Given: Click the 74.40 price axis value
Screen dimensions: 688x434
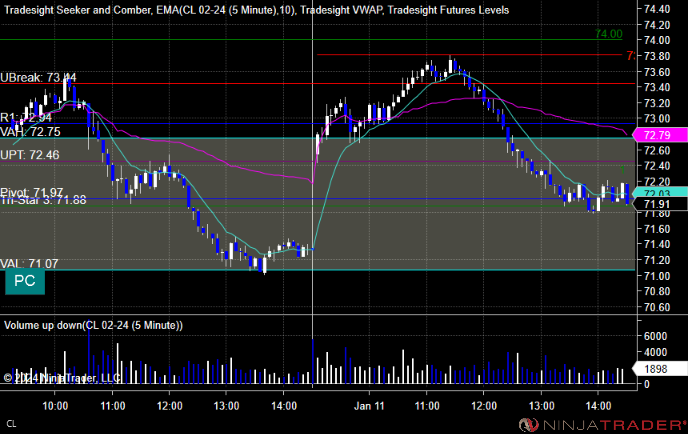Looking at the screenshot, I should 657,9.
